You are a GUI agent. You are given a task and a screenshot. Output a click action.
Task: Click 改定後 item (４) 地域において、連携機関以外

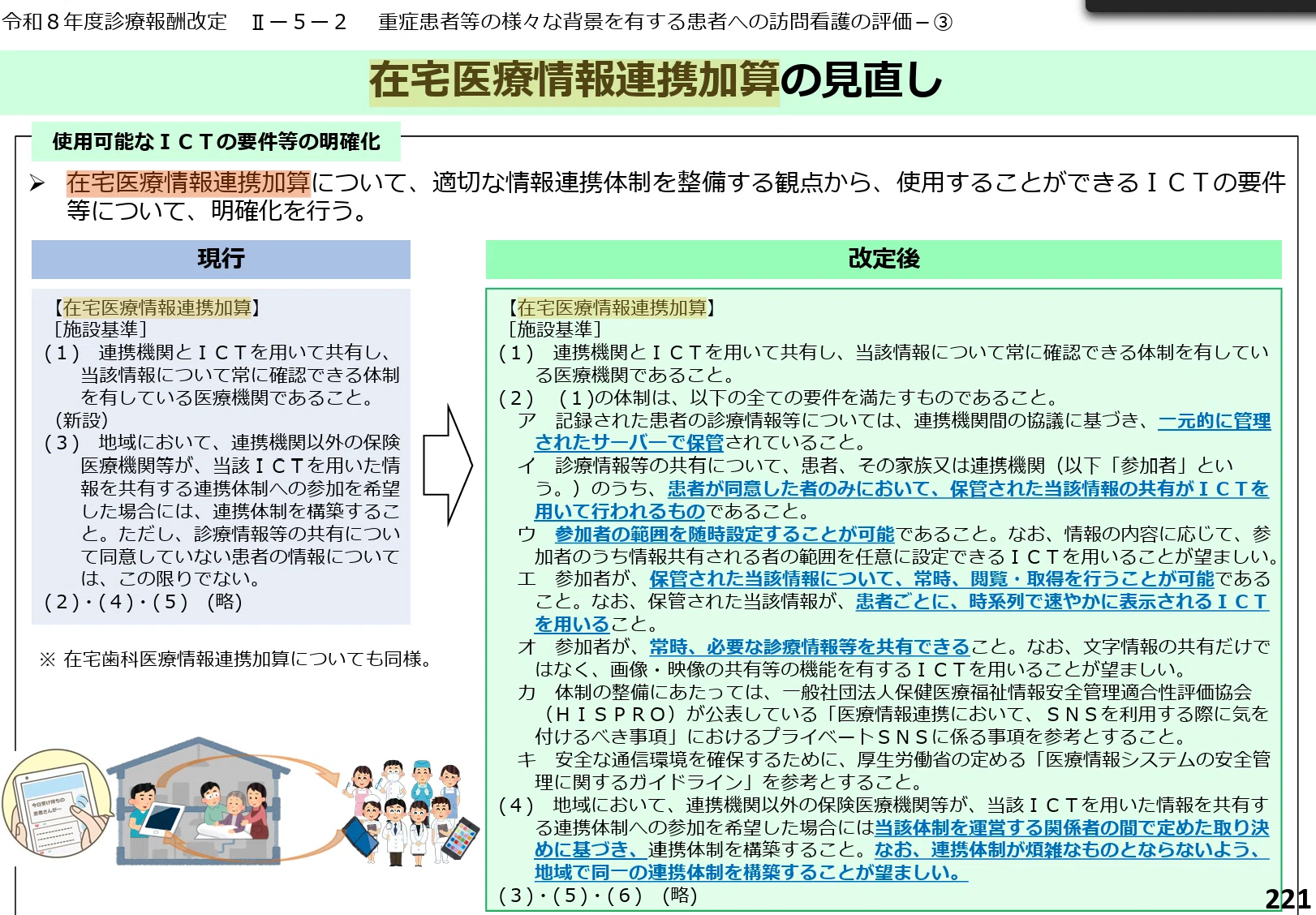[884, 805]
